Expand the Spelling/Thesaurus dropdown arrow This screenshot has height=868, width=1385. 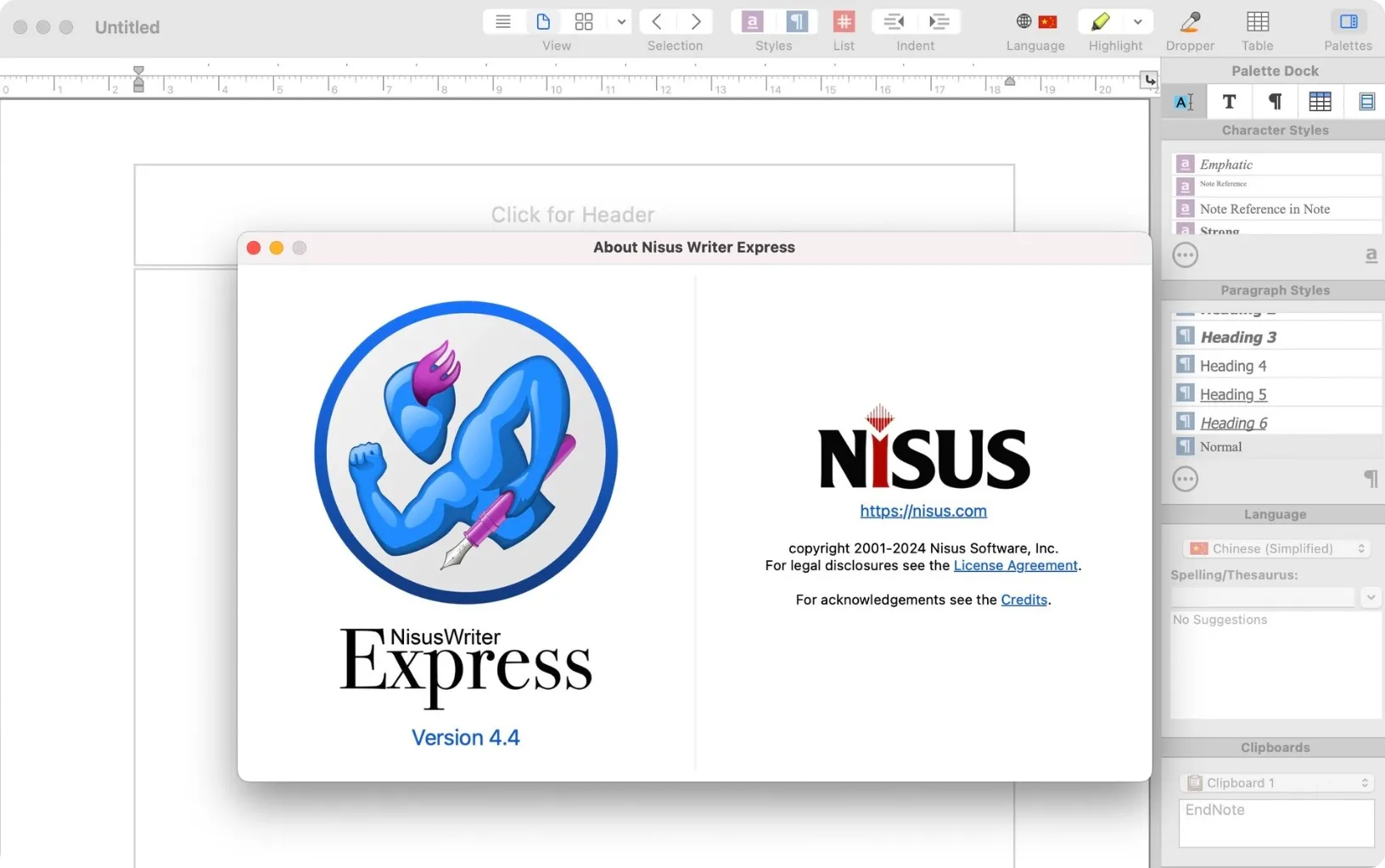point(1370,597)
